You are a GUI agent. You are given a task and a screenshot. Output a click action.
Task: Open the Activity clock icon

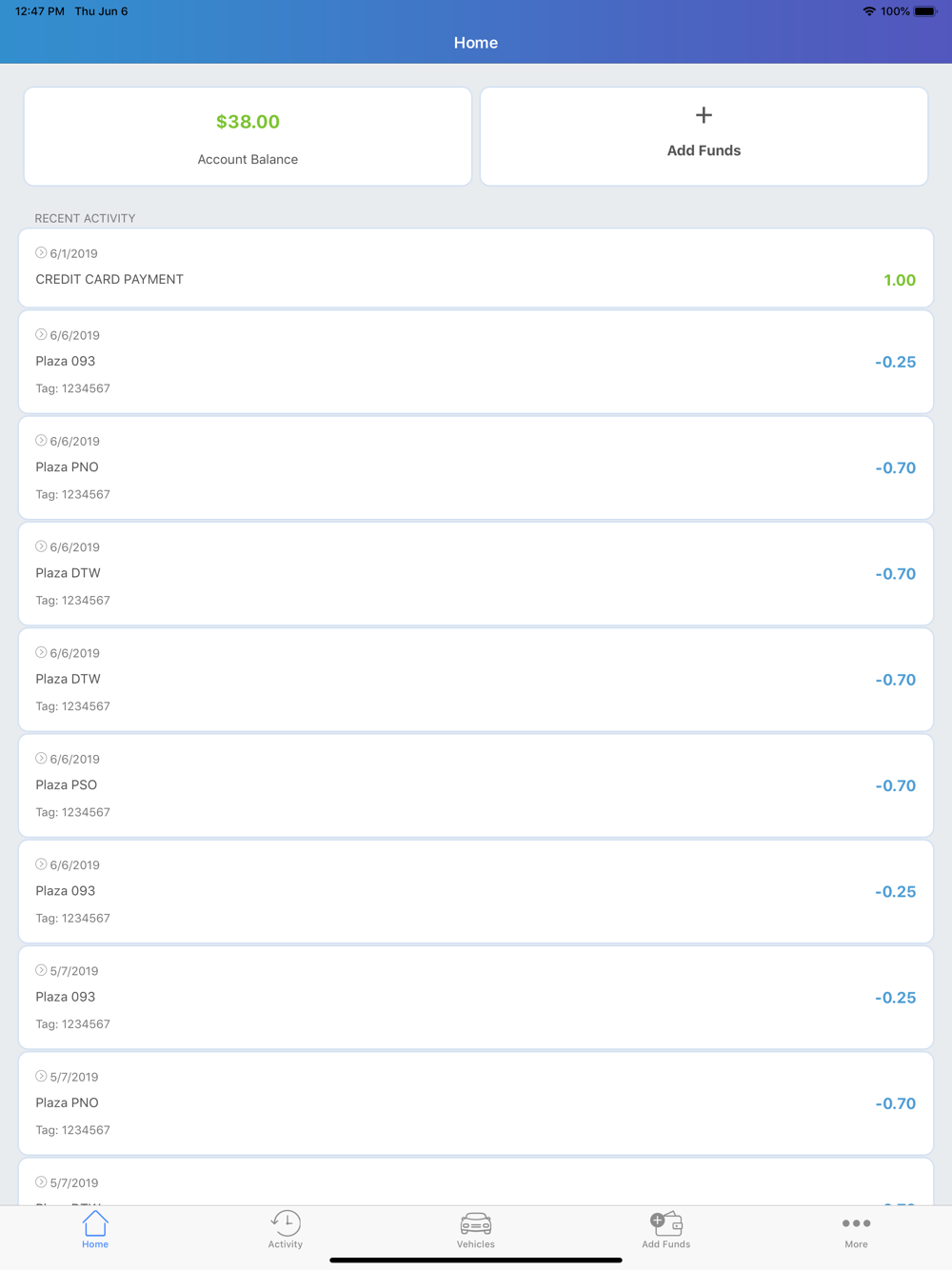click(x=286, y=1222)
